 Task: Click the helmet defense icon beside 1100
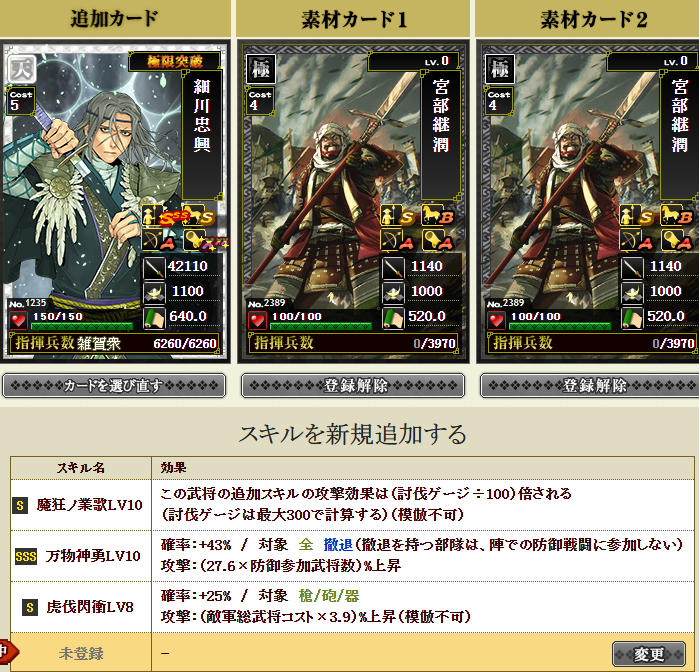point(154,293)
